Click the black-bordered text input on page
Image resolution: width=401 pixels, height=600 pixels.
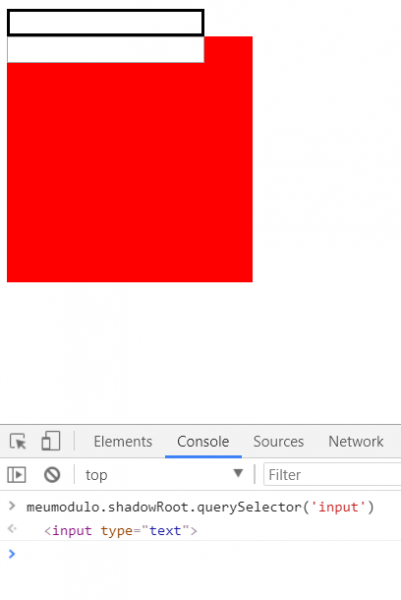[105, 23]
